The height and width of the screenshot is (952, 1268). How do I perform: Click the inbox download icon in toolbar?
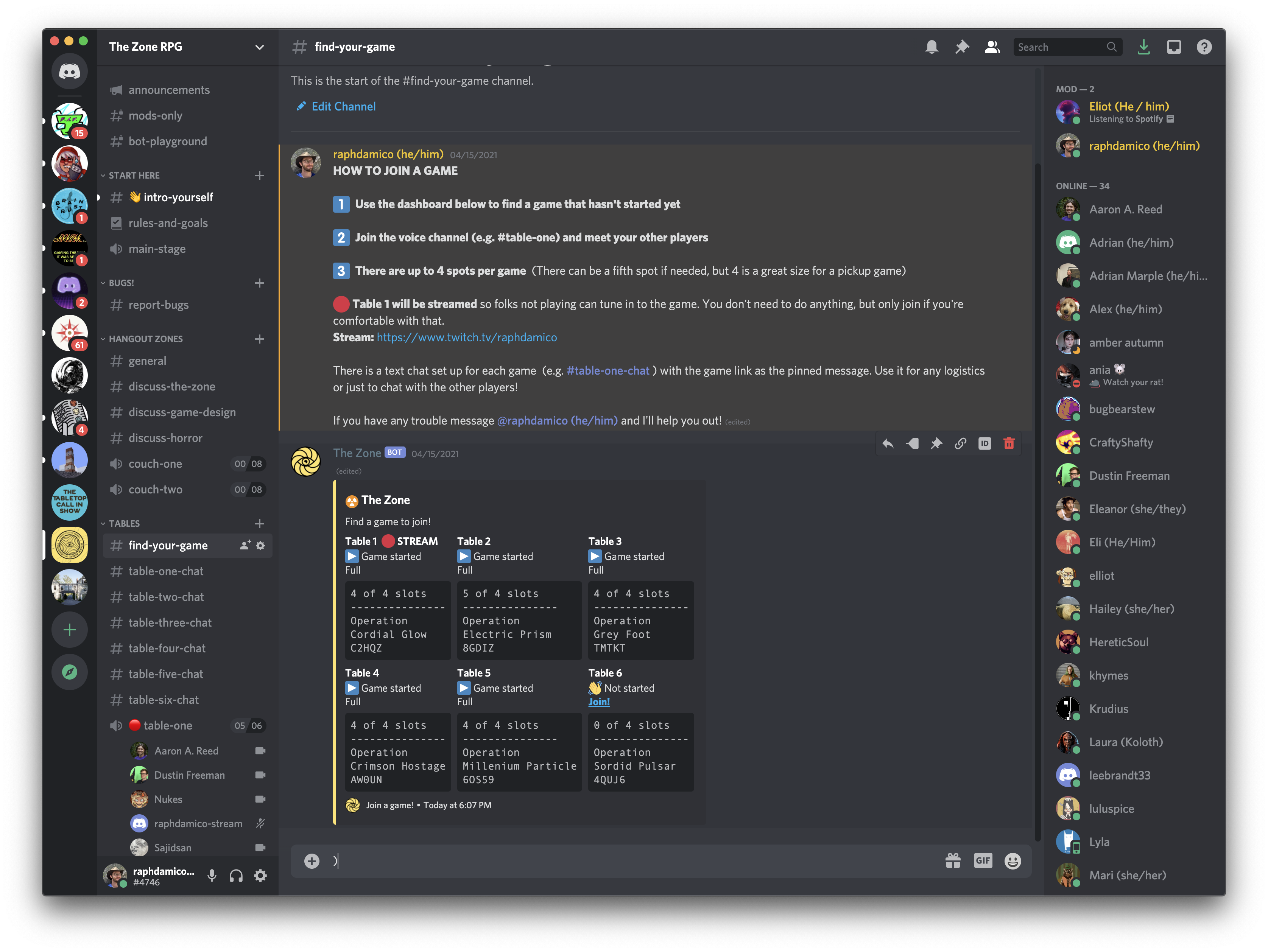pos(1144,47)
